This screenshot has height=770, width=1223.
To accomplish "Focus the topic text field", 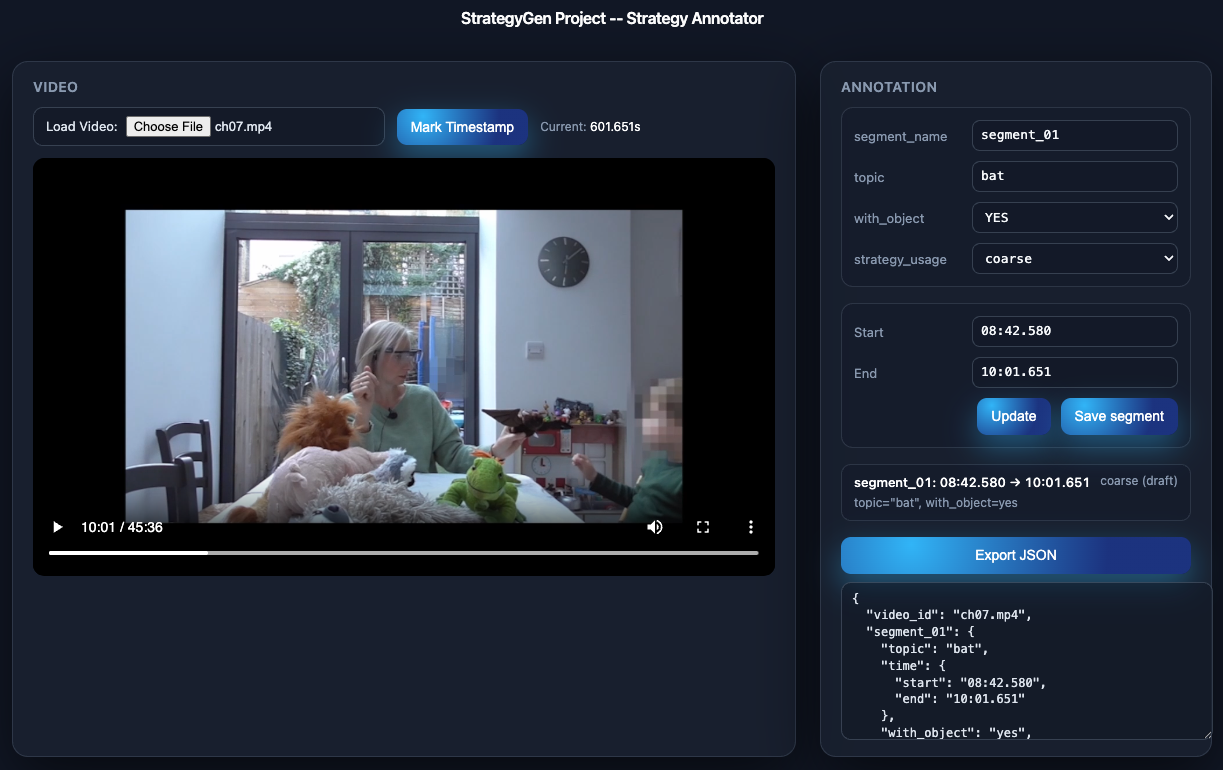I will 1074,177.
